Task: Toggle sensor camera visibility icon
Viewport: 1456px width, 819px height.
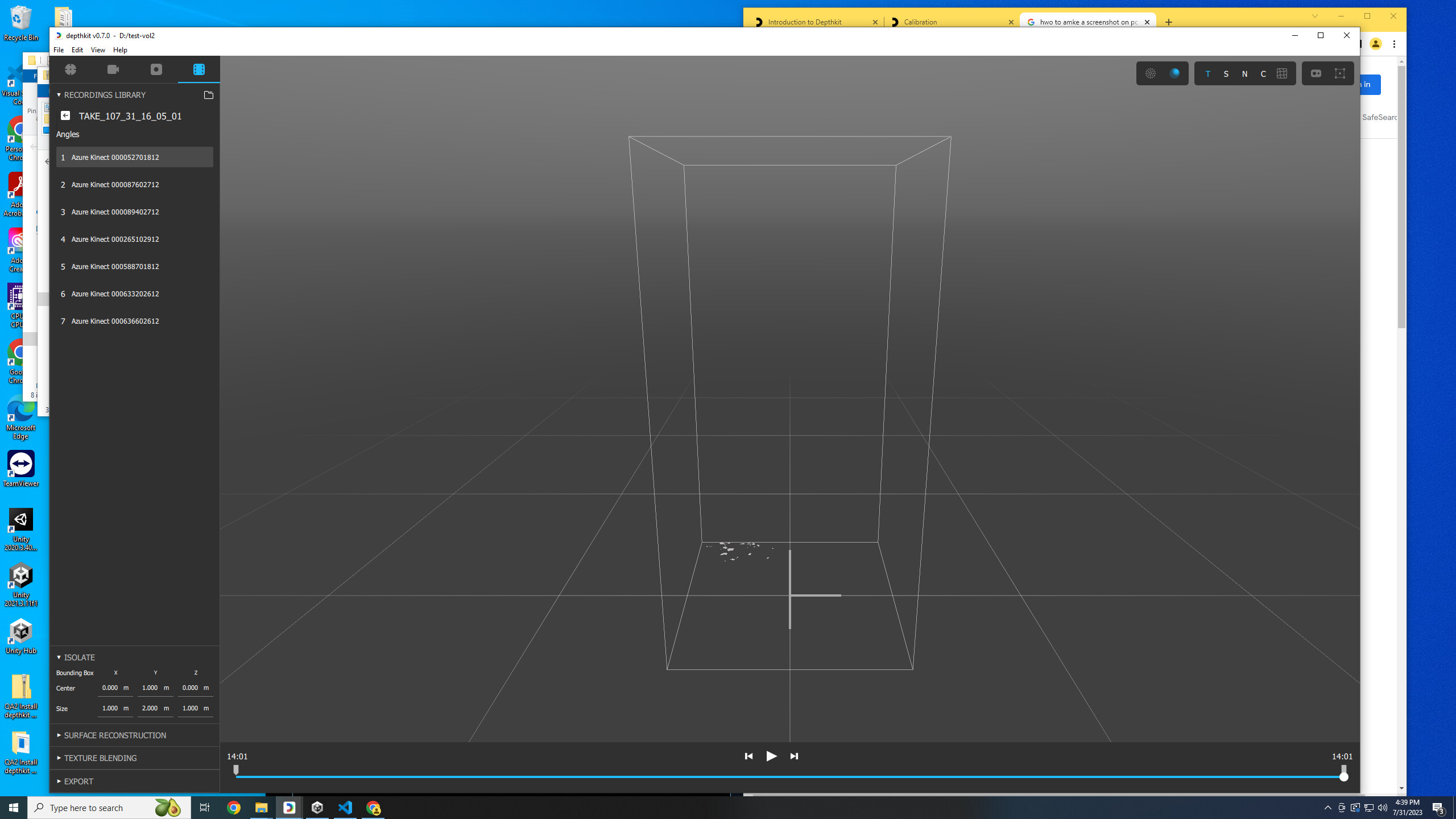Action: click(x=1316, y=73)
